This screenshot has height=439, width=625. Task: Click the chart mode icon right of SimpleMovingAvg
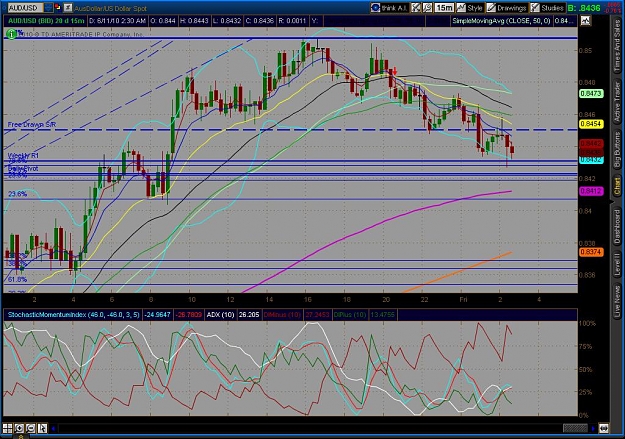[585, 20]
